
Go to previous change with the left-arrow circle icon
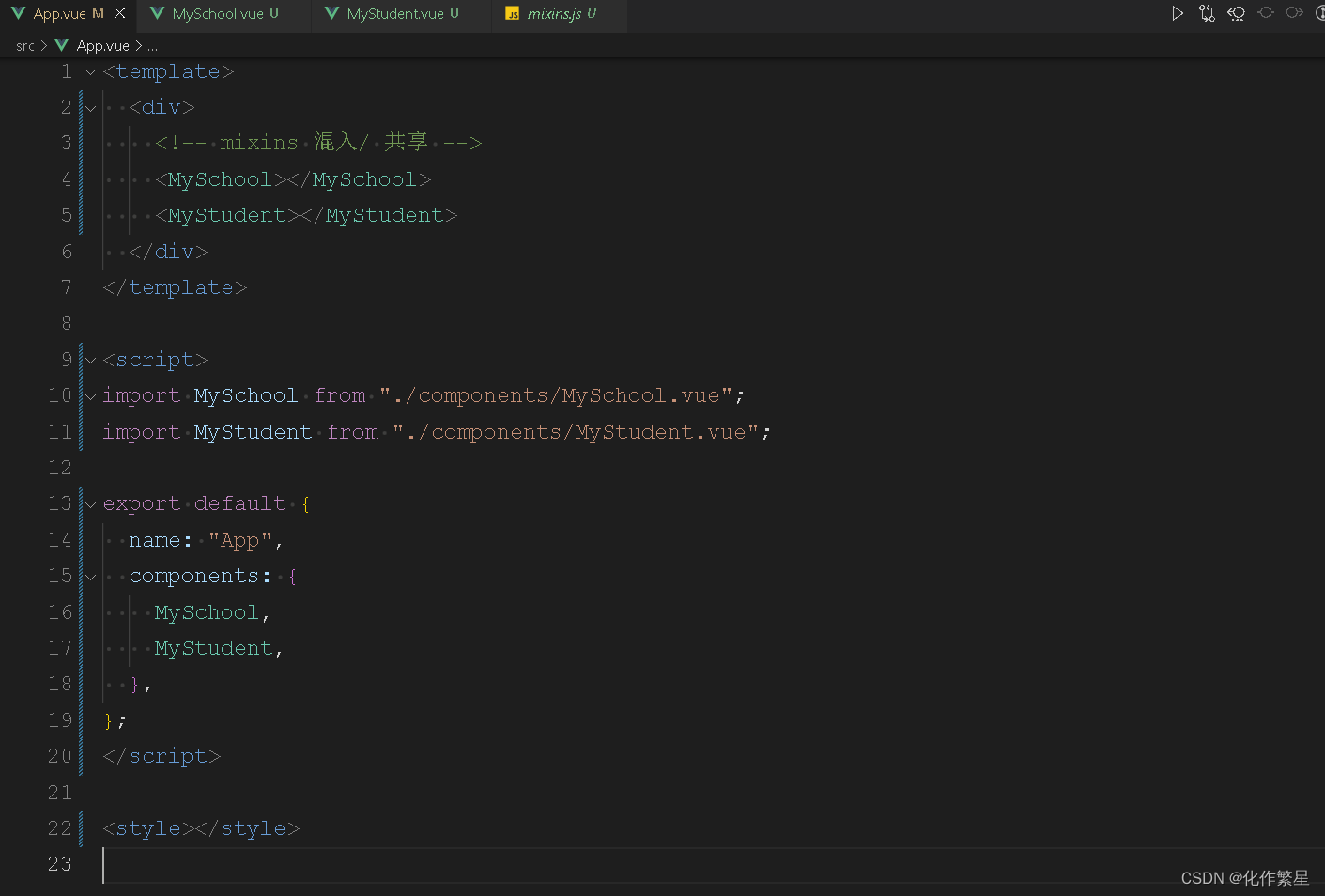(1236, 13)
